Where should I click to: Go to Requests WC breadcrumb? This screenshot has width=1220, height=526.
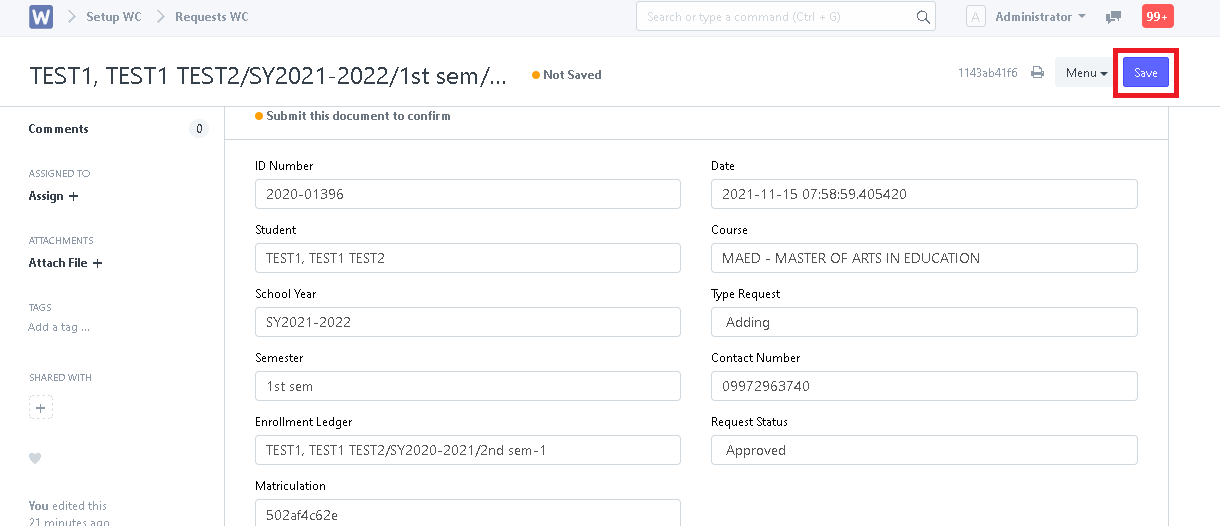coord(211,17)
